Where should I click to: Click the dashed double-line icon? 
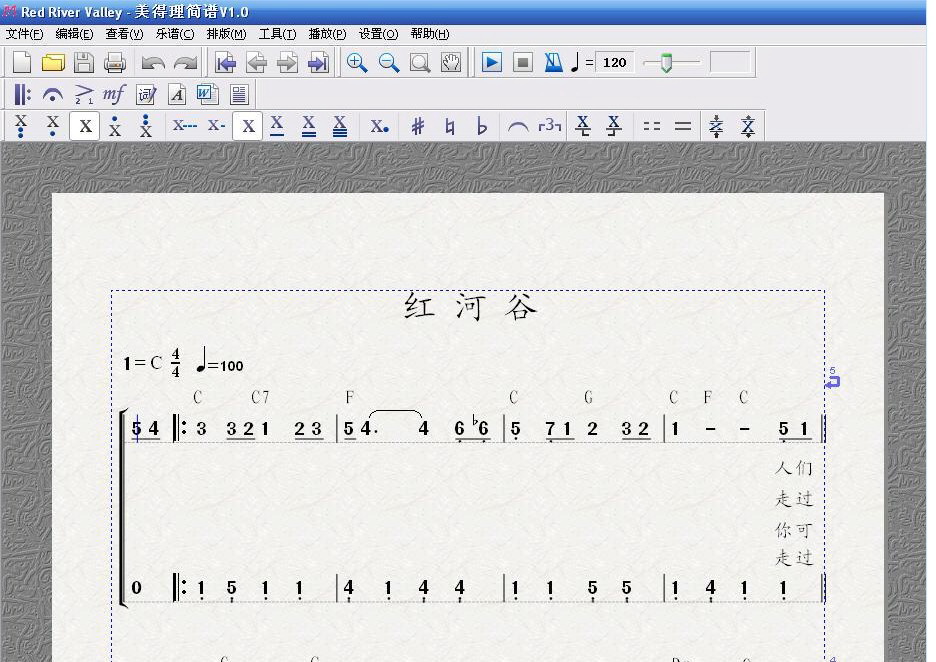pyautogui.click(x=651, y=126)
